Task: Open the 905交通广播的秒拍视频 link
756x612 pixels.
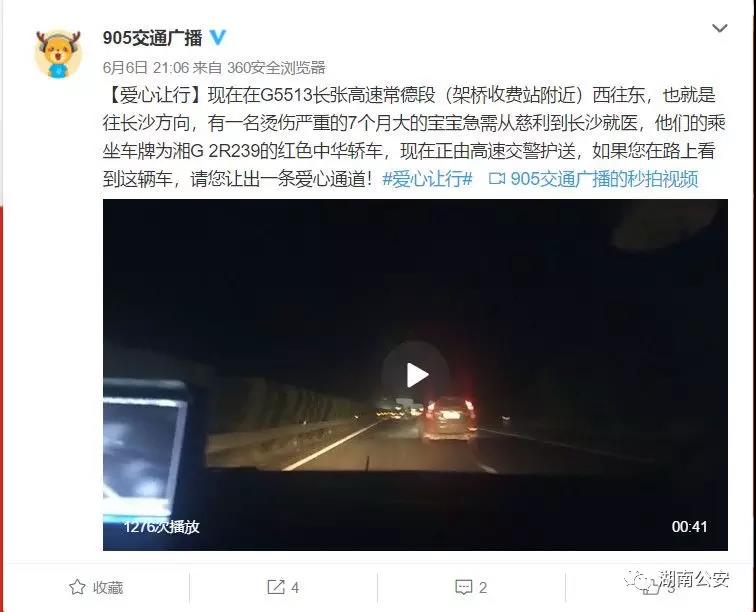Action: (x=604, y=179)
